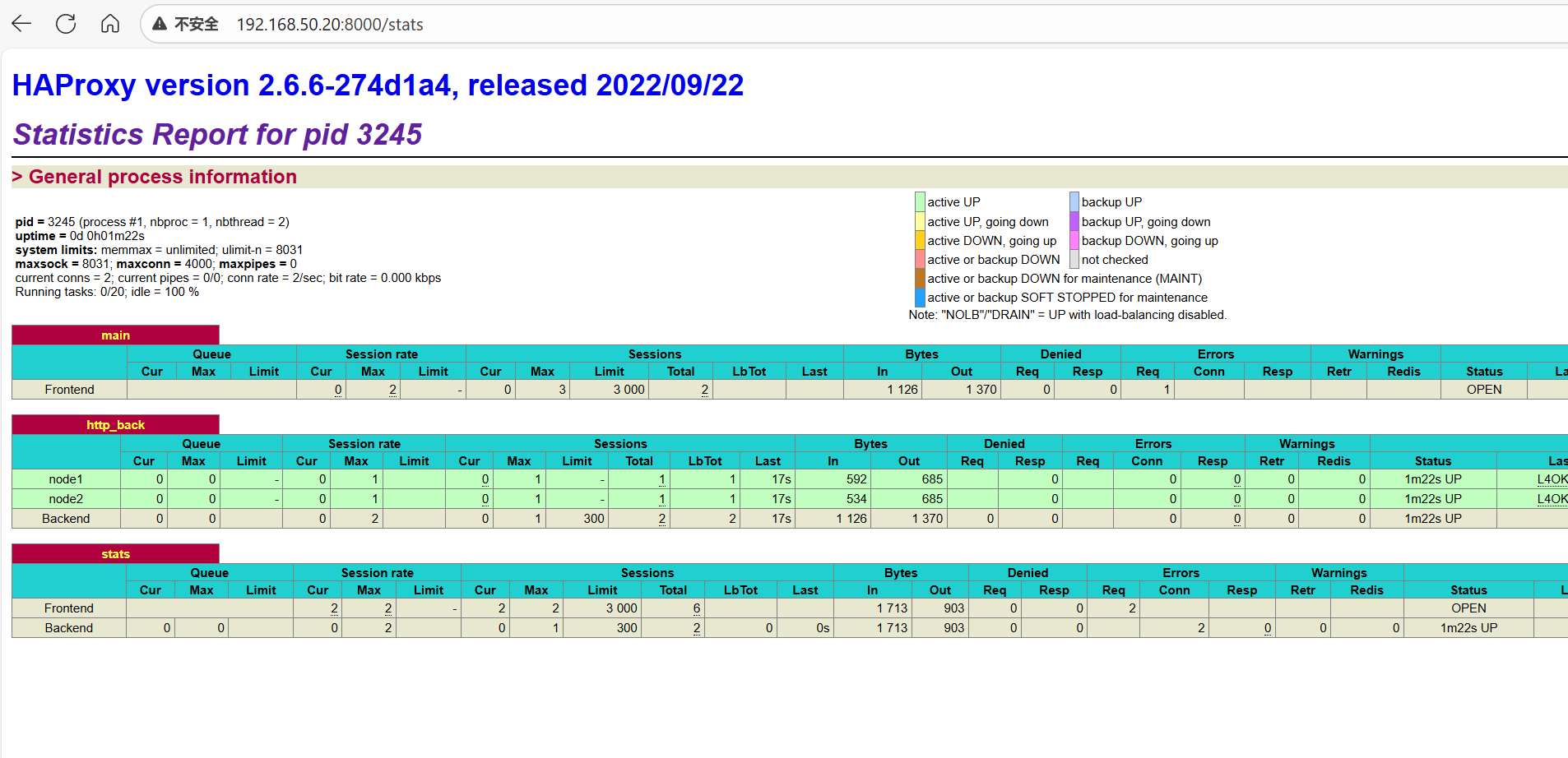Click the 'backup UP' light blue swatch

coord(1074,201)
